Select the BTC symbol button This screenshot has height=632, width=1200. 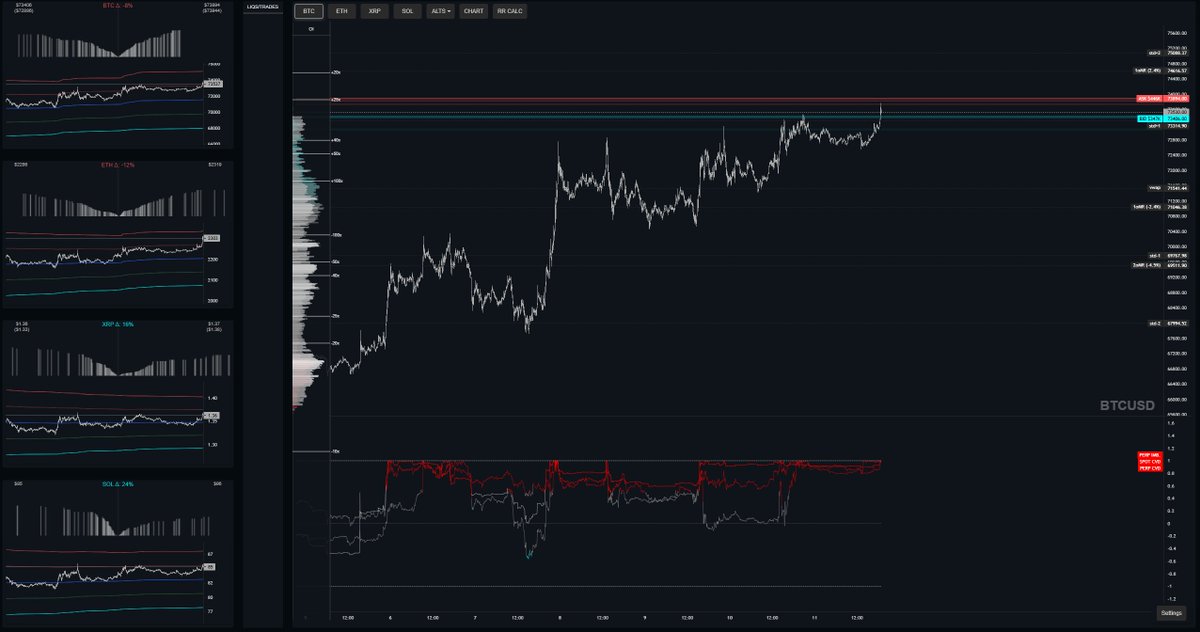point(308,11)
